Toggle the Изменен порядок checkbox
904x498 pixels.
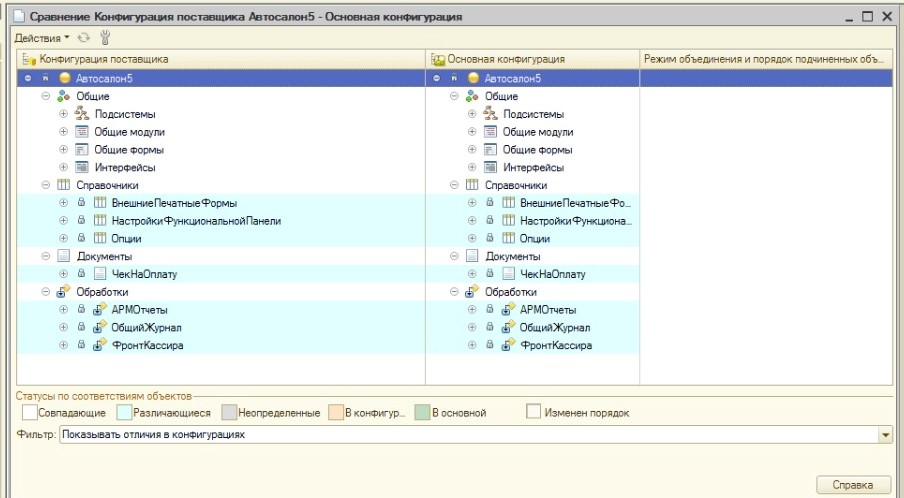(534, 412)
